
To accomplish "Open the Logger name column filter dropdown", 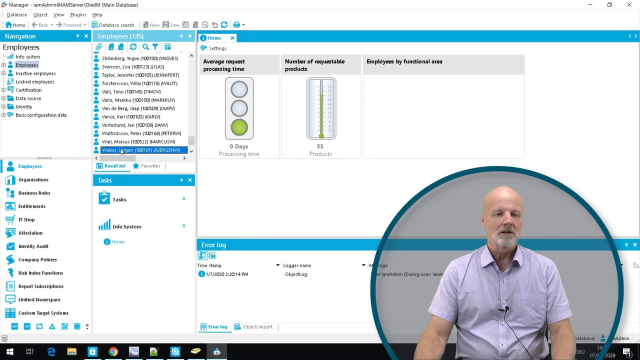I will point(363,265).
